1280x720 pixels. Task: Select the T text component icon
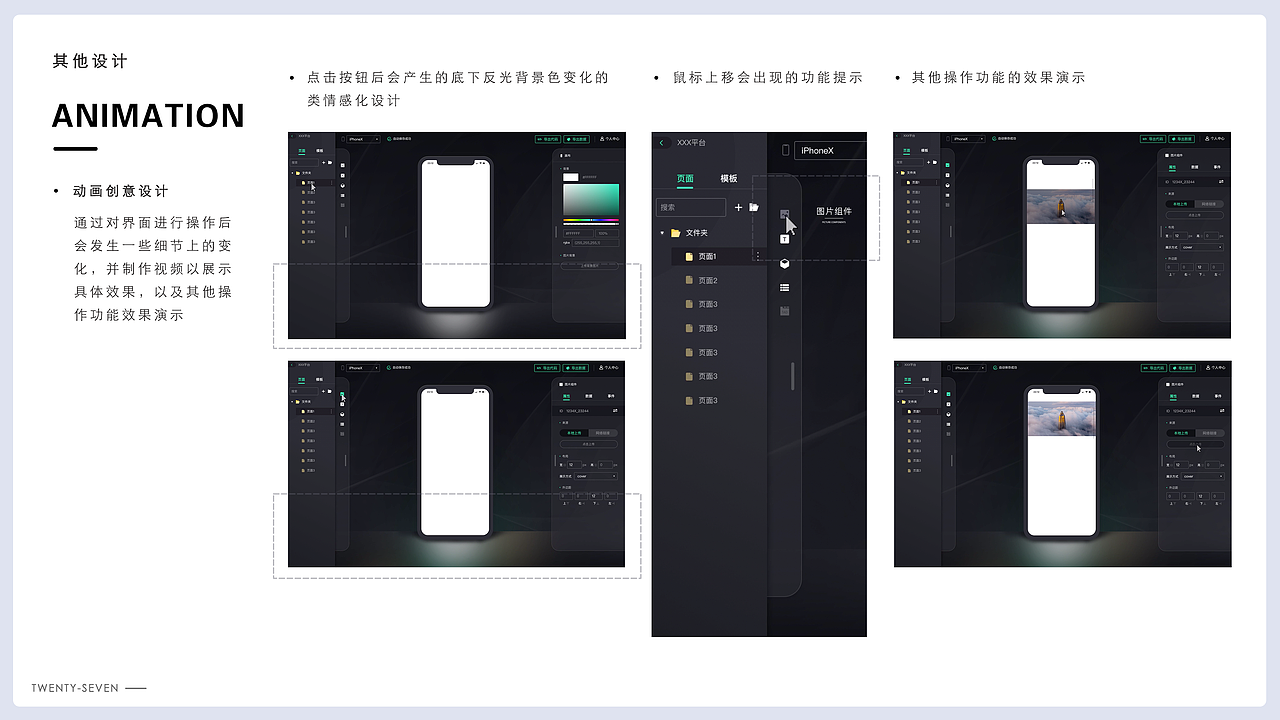[x=785, y=238]
